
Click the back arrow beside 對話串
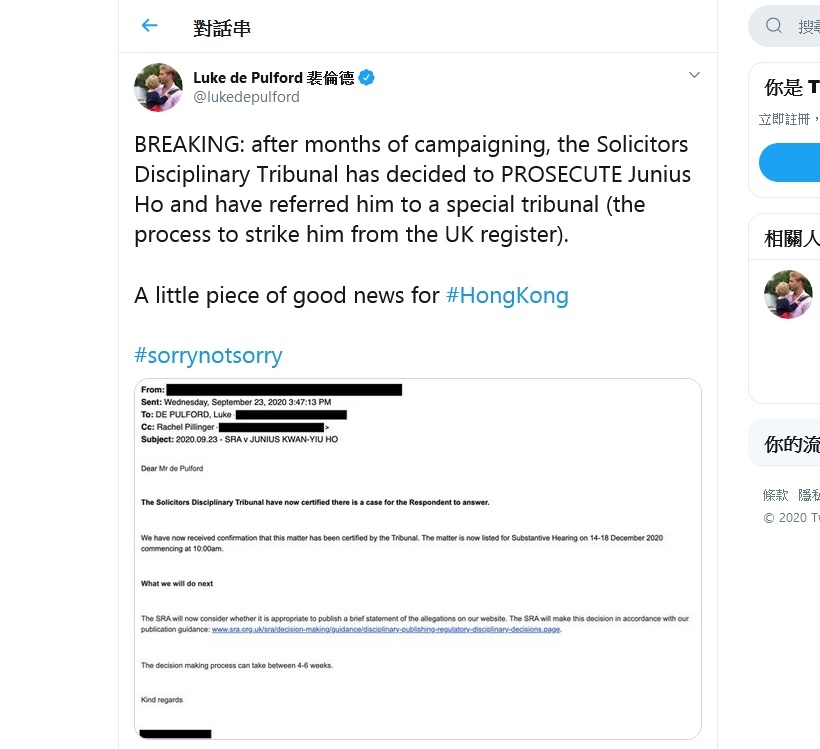tap(150, 26)
